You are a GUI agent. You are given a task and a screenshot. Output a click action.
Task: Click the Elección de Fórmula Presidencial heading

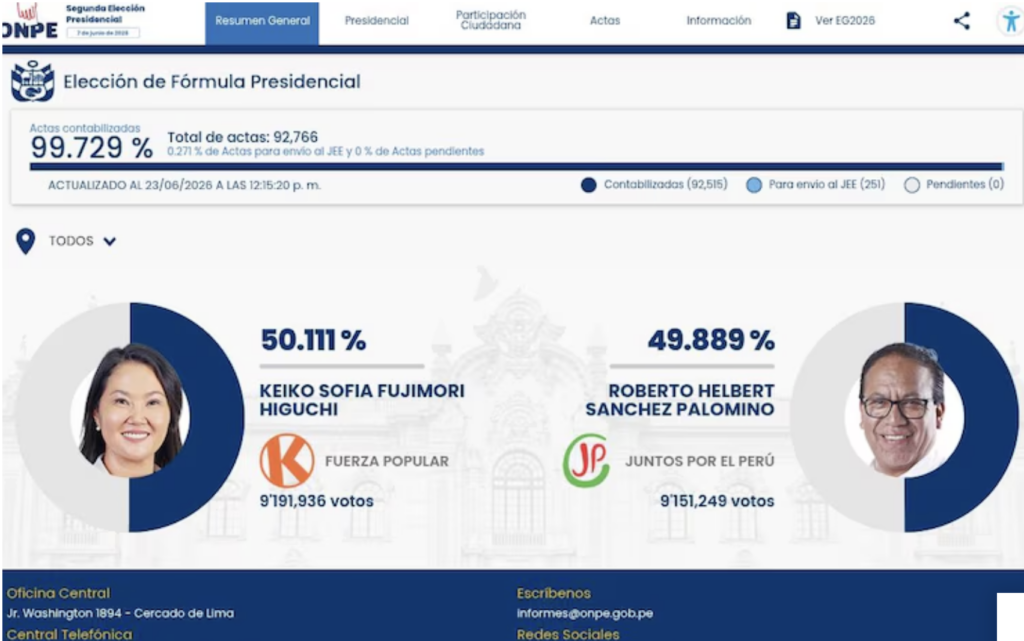212,82
